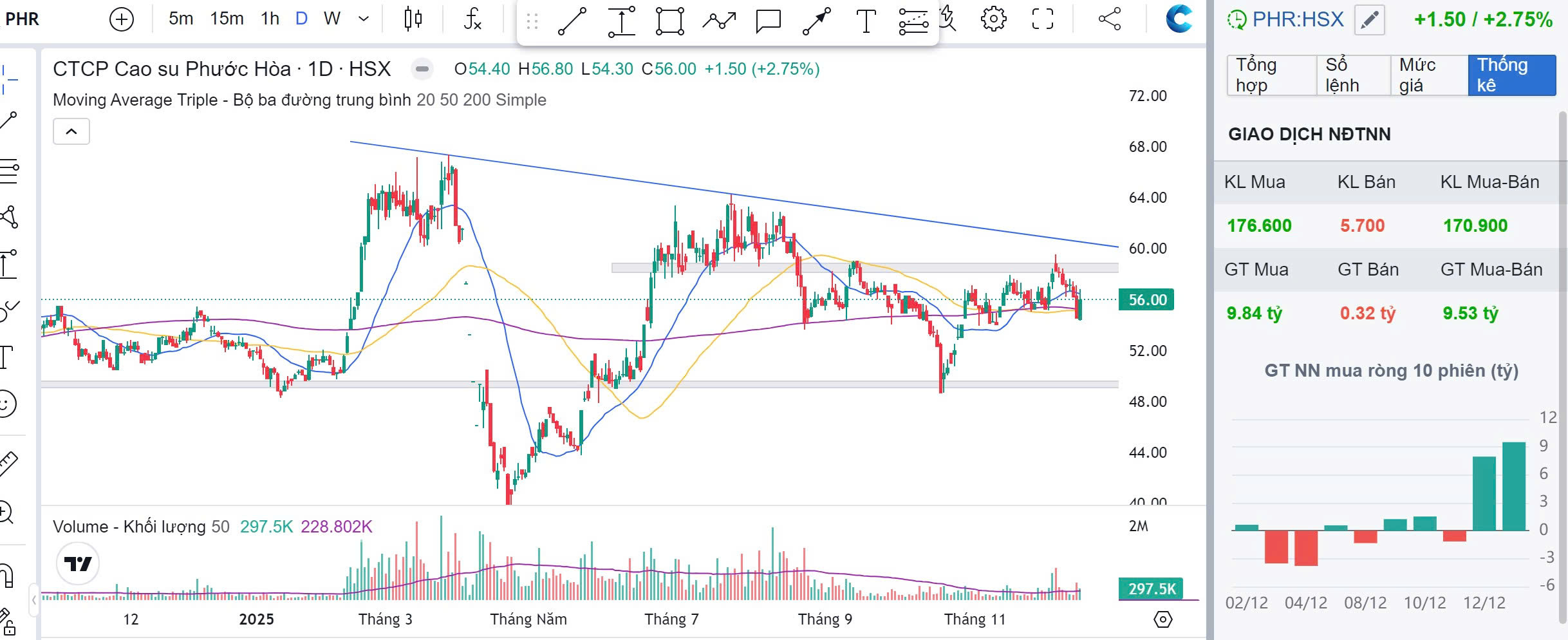
Task: Click the 2025 time axis label
Action: pyautogui.click(x=256, y=619)
